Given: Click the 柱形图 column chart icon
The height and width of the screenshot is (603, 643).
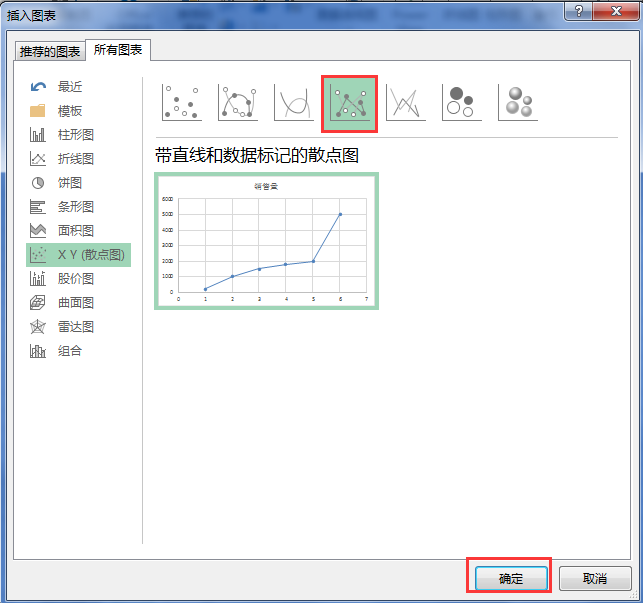Looking at the screenshot, I should 38,135.
